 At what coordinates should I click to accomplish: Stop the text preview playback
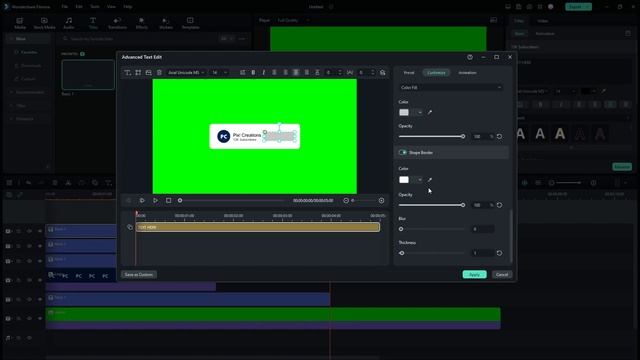click(x=168, y=200)
